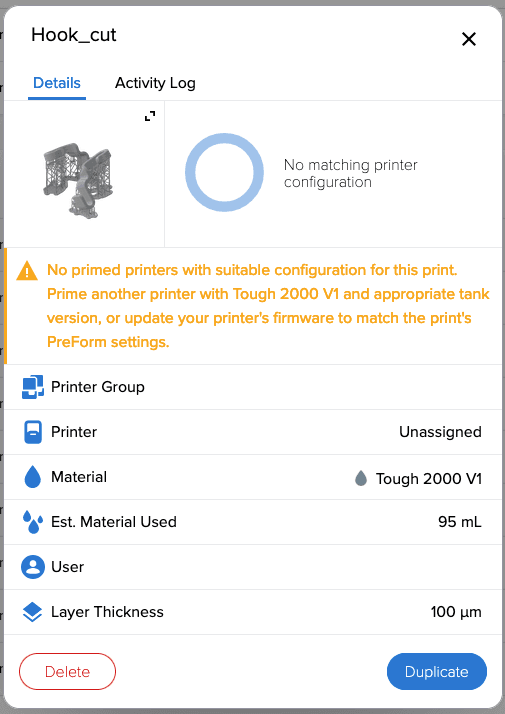Click the Layer Thickness stack icon
The height and width of the screenshot is (714, 505).
tap(33, 612)
